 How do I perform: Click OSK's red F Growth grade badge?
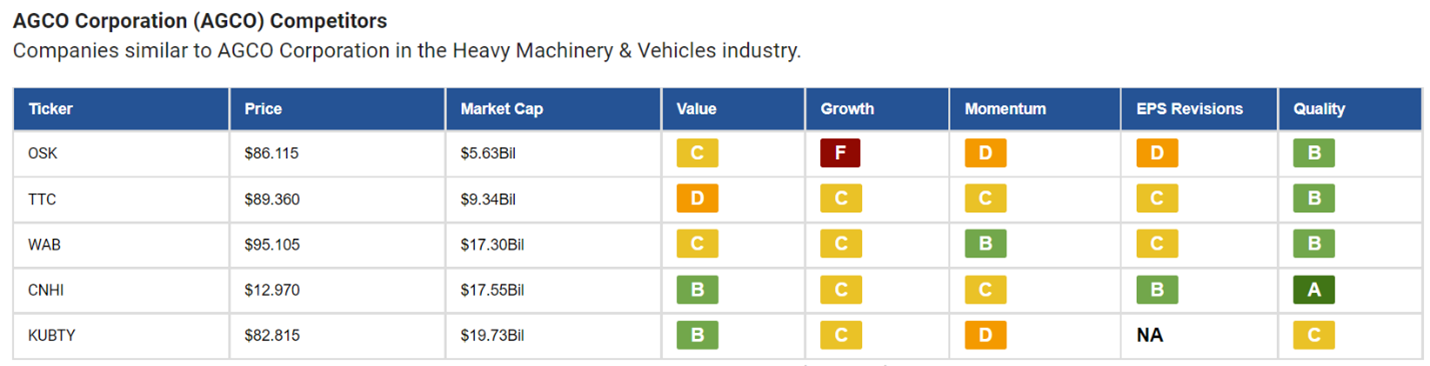(841, 153)
